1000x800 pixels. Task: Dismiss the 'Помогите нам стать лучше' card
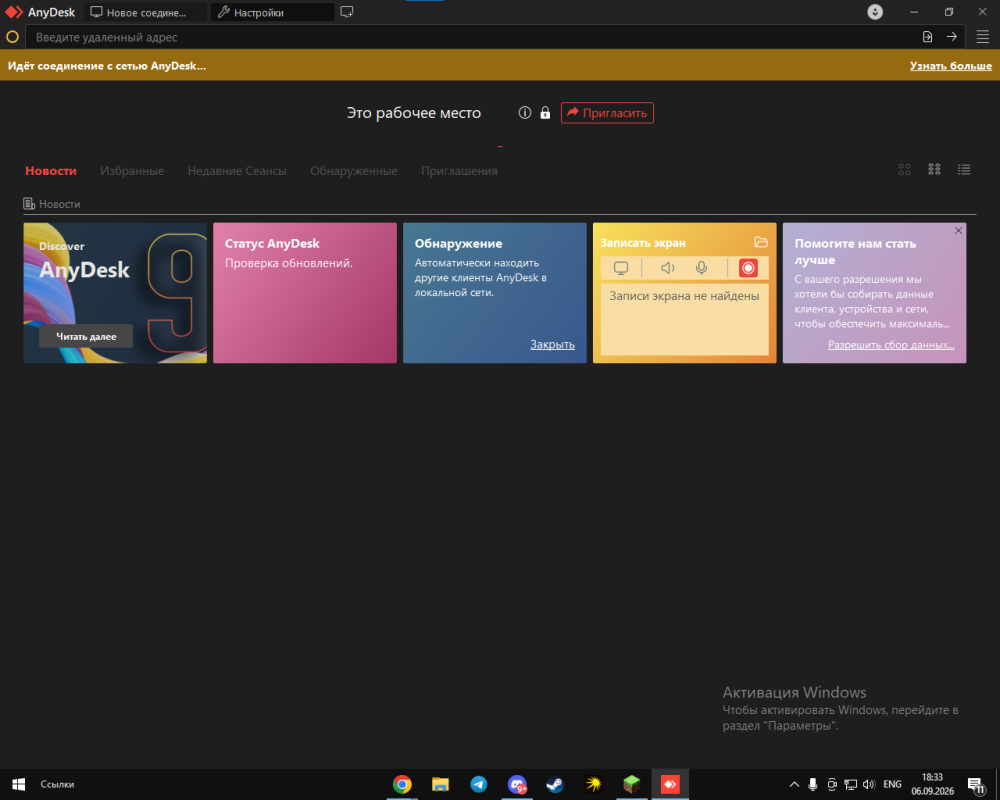tap(958, 231)
